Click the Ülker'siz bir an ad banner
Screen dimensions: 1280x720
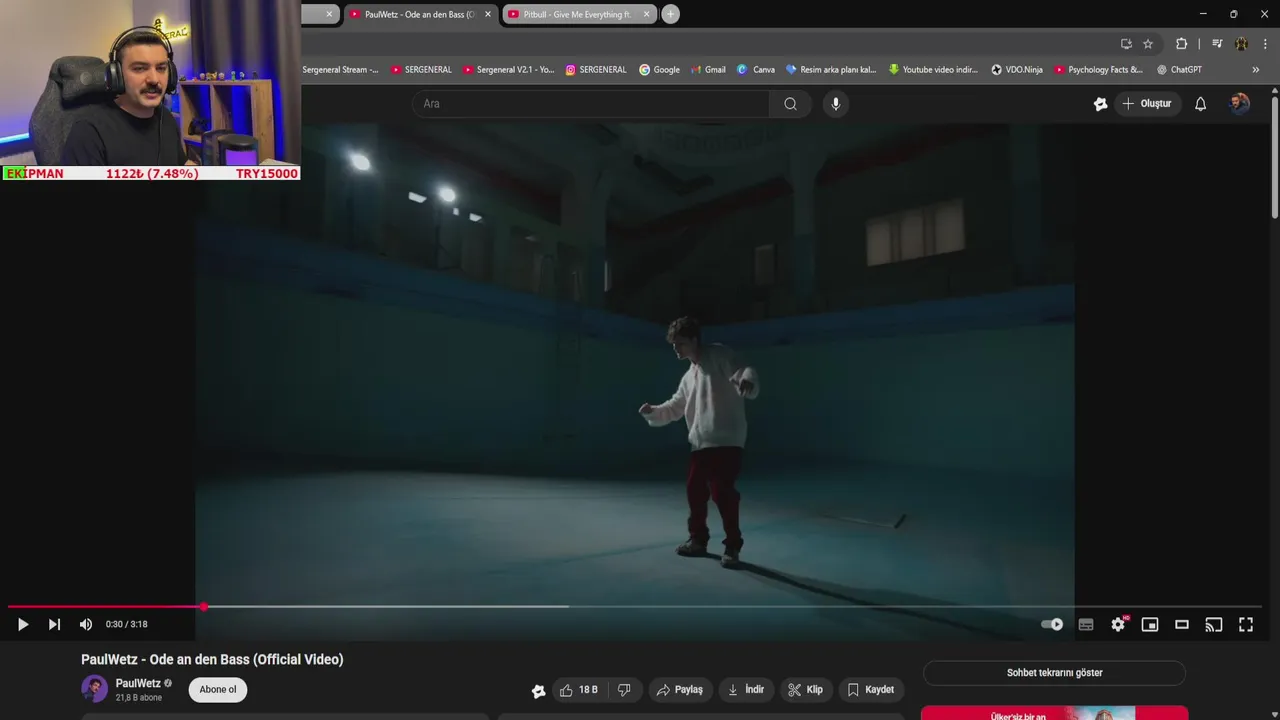(x=1054, y=713)
